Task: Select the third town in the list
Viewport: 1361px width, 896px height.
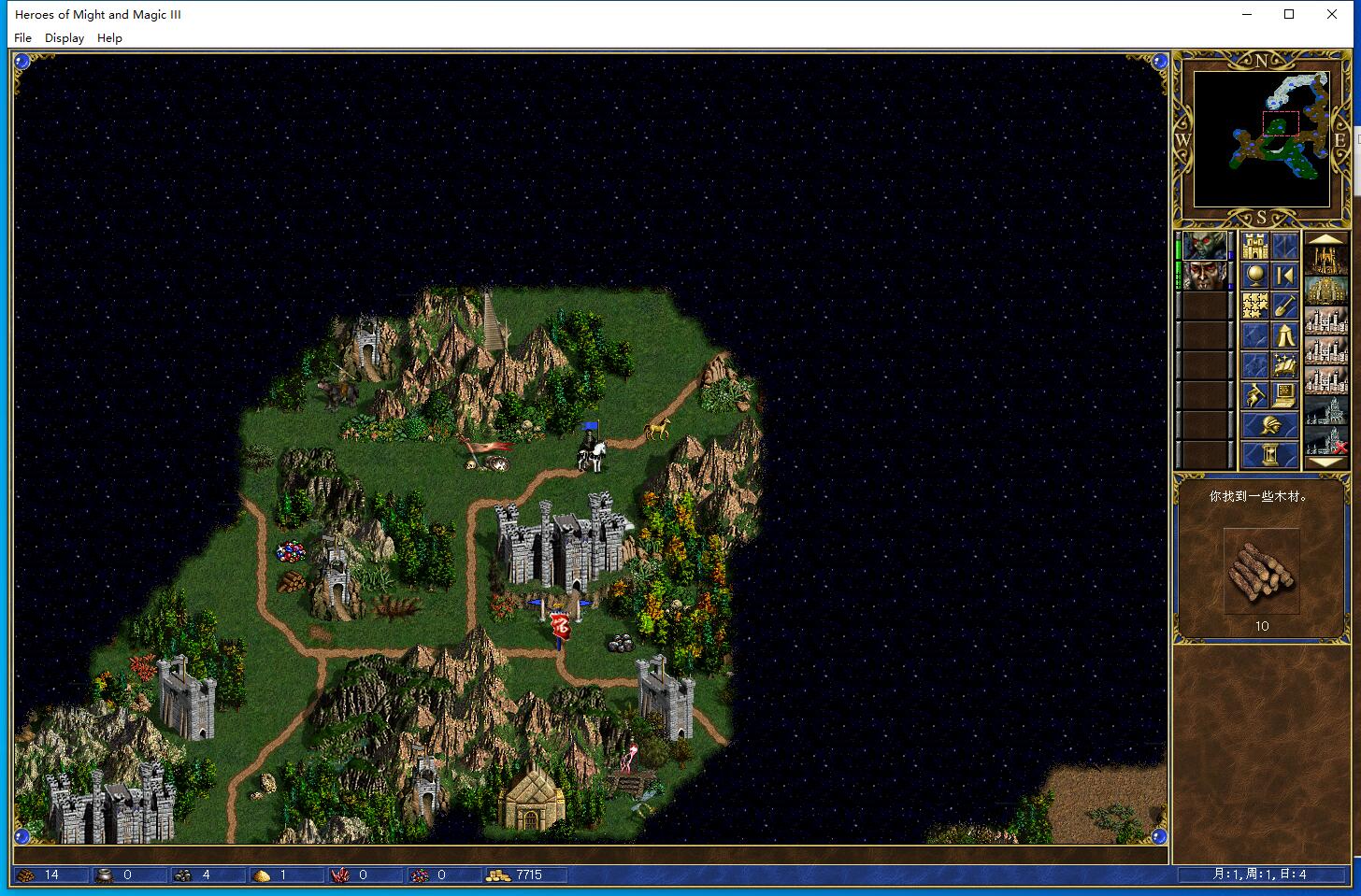Action: click(1326, 320)
